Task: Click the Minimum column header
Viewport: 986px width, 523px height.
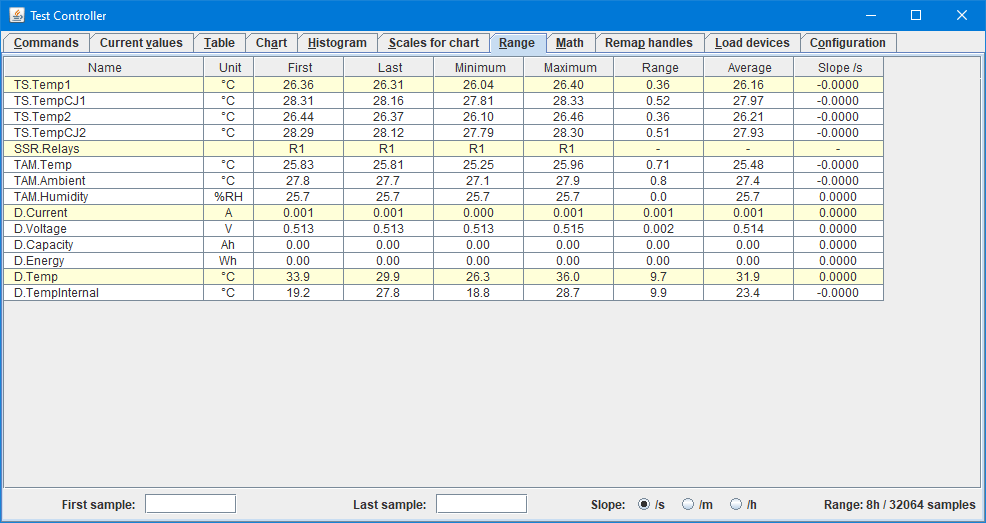Action: (479, 67)
